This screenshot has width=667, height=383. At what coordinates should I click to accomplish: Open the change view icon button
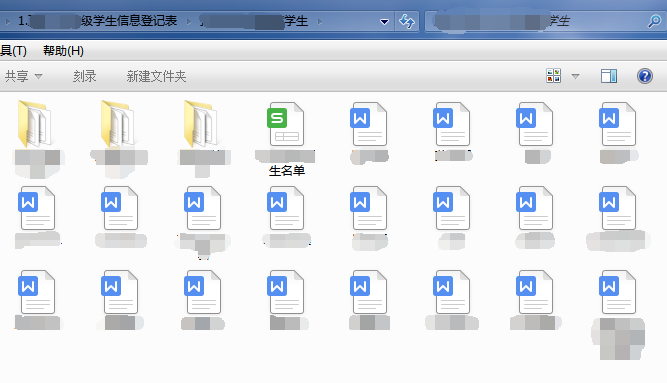[x=553, y=76]
